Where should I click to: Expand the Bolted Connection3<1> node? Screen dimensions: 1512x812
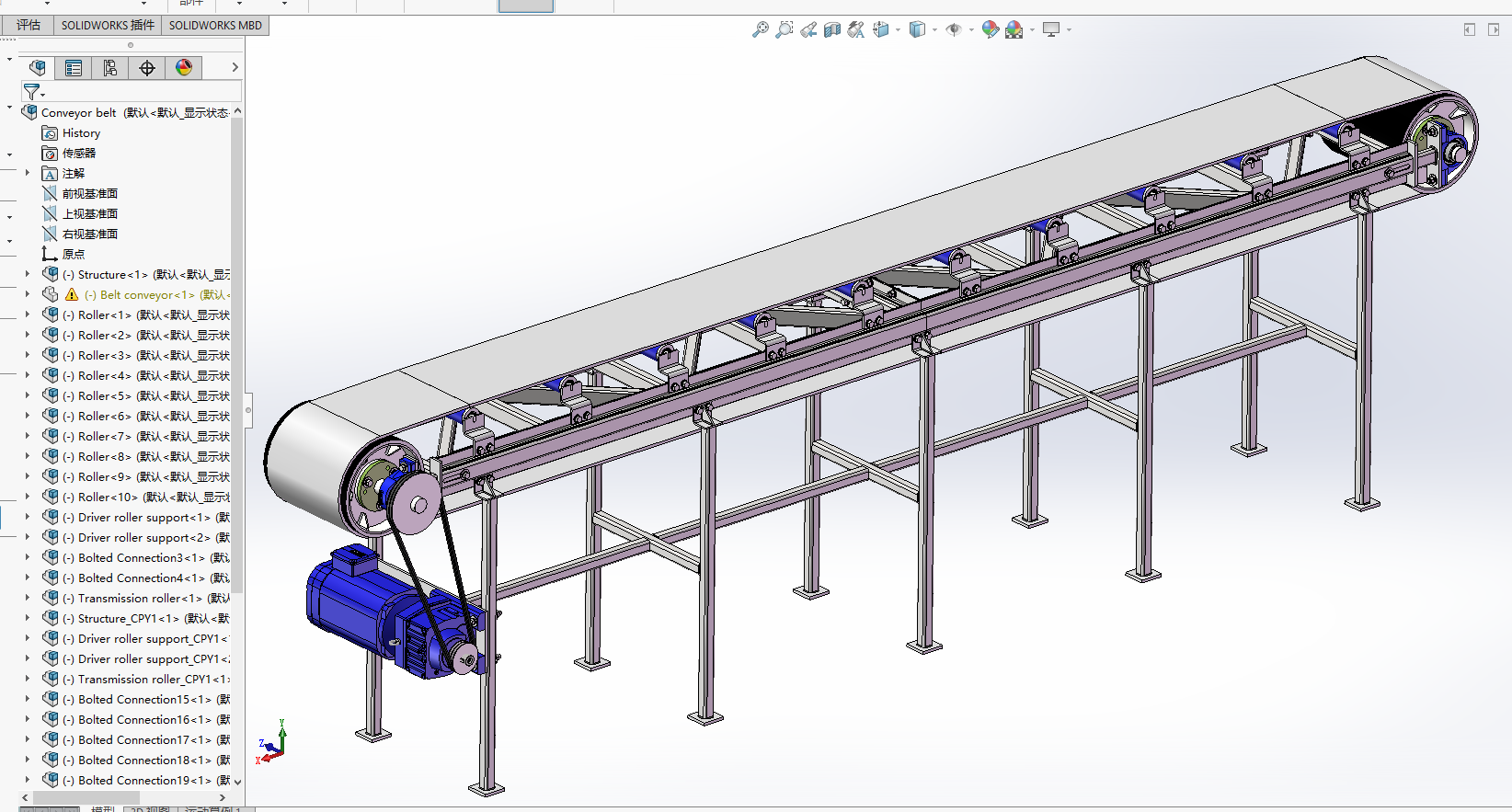27,557
